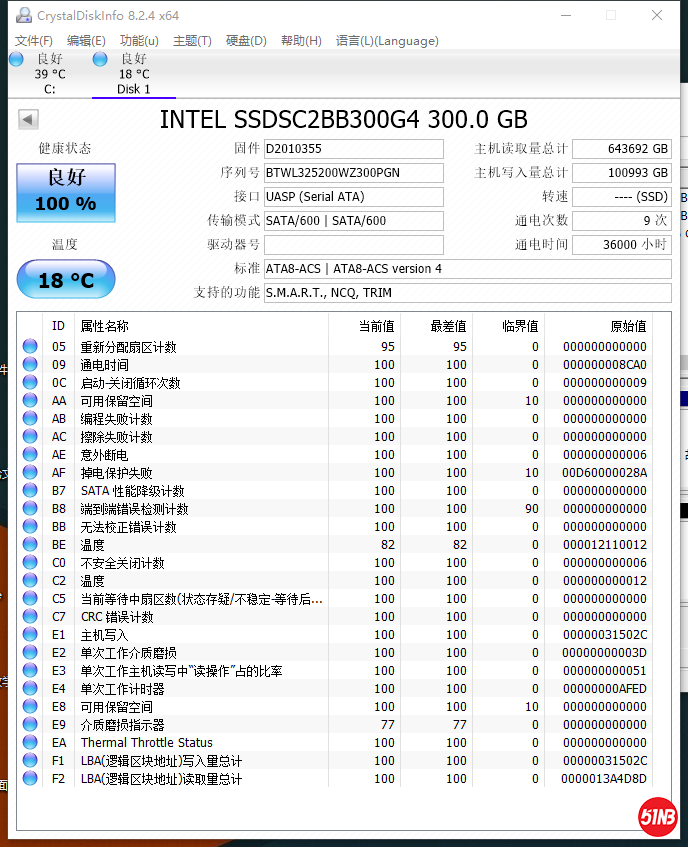Click the serial number field BTWL325200WZ300PGN
688x847 pixels.
[353, 173]
